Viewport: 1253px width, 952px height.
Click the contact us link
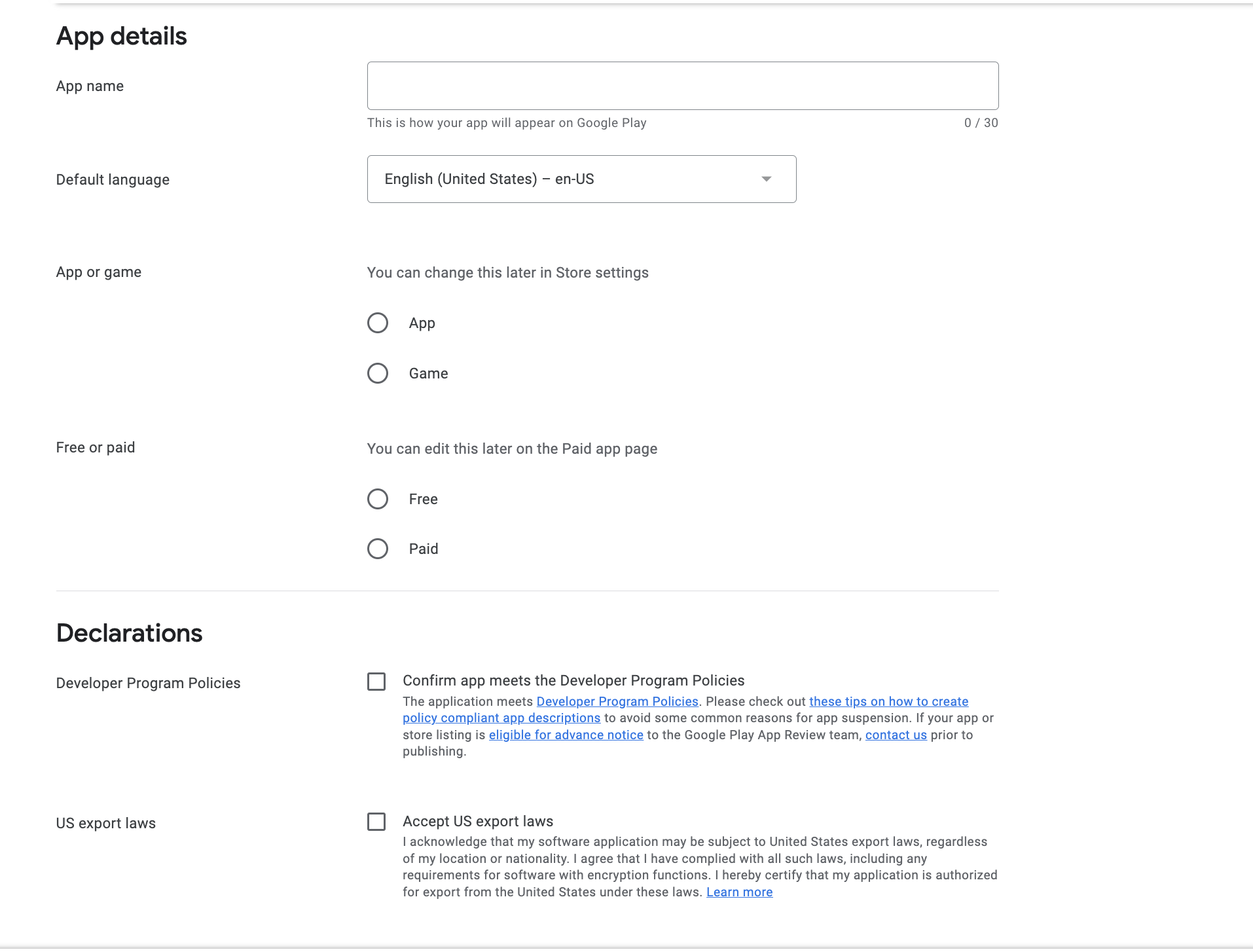pos(896,735)
